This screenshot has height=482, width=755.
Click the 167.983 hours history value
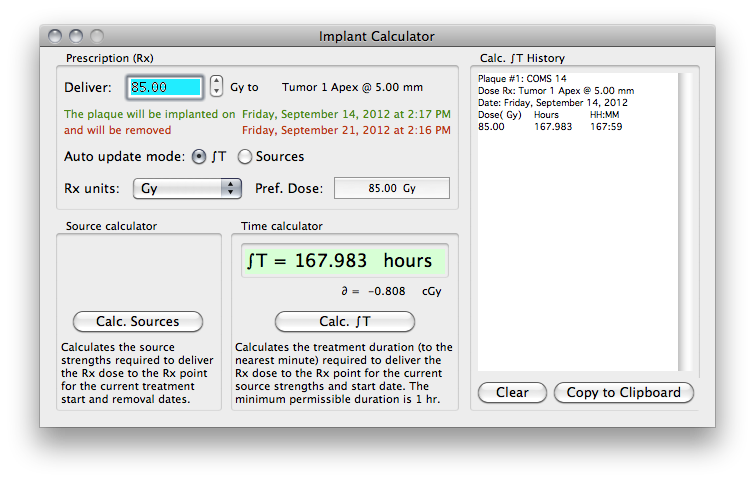pyautogui.click(x=553, y=127)
